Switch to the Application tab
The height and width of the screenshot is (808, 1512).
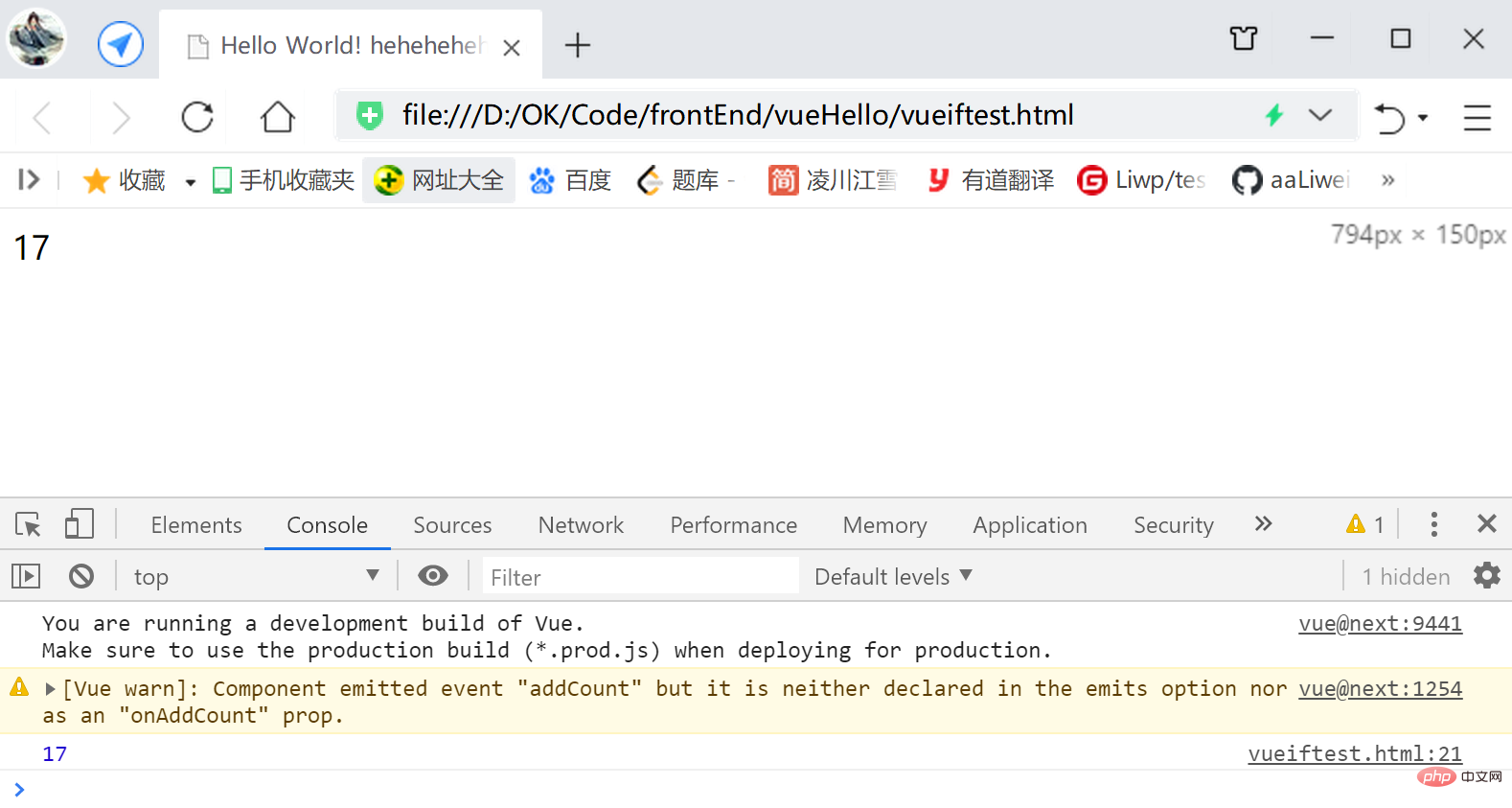[x=1030, y=525]
